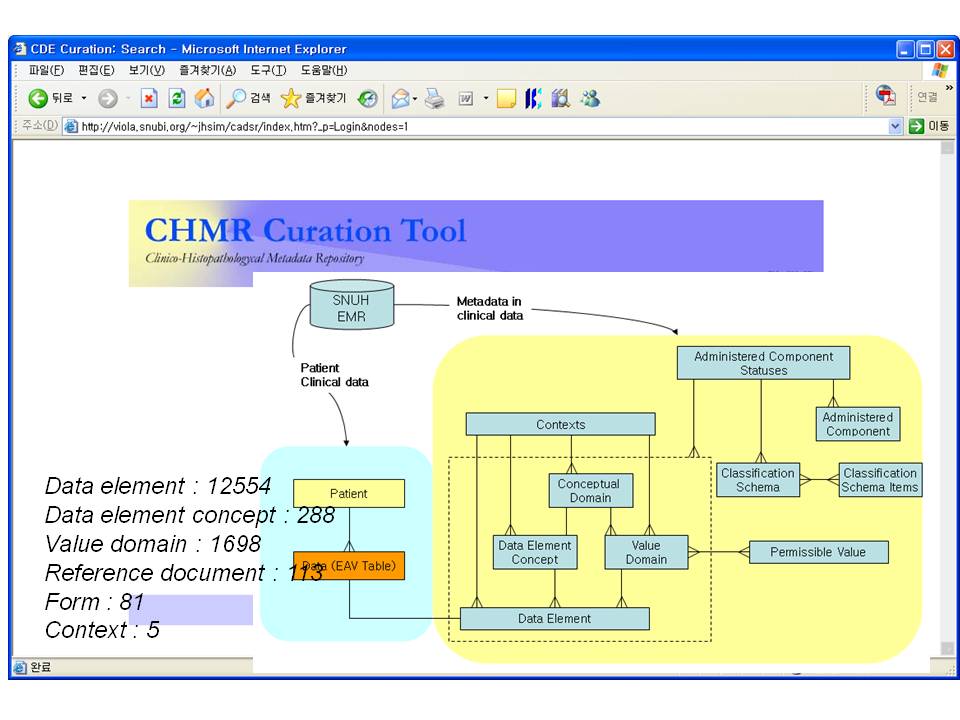Image resolution: width=960 pixels, height=720 pixels.
Task: Expand the Edit button dropdown arrow
Action: tap(486, 98)
